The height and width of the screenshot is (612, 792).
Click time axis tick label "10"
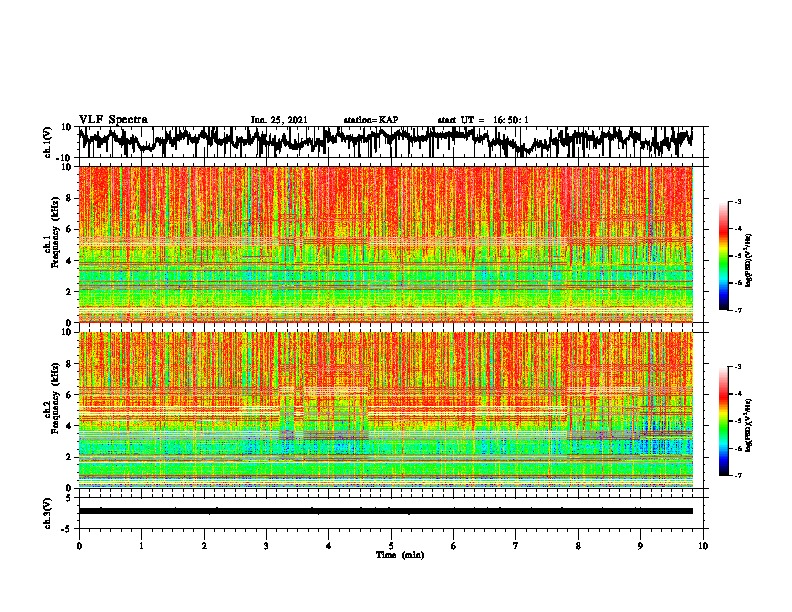coord(703,546)
